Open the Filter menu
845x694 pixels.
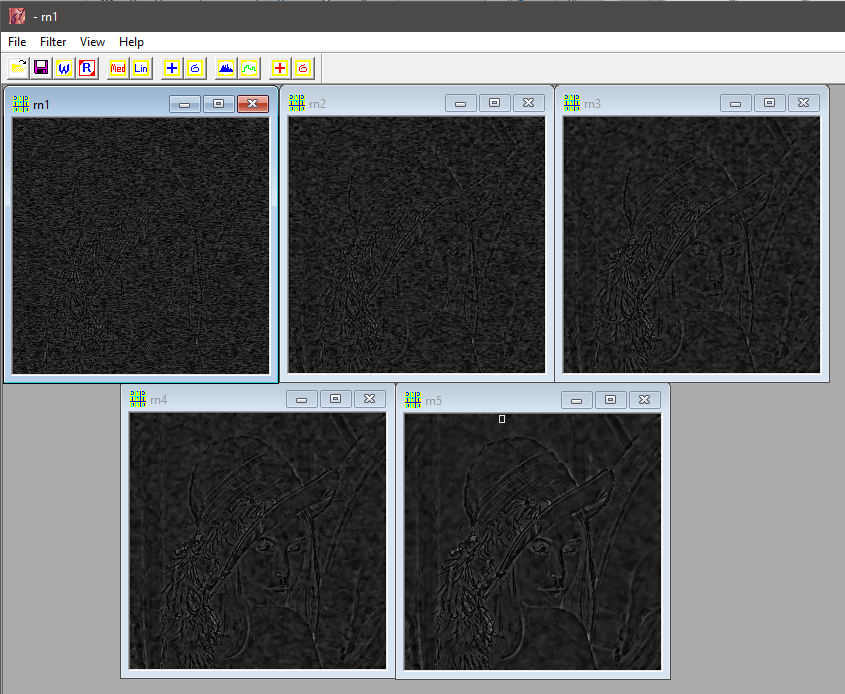pos(53,42)
